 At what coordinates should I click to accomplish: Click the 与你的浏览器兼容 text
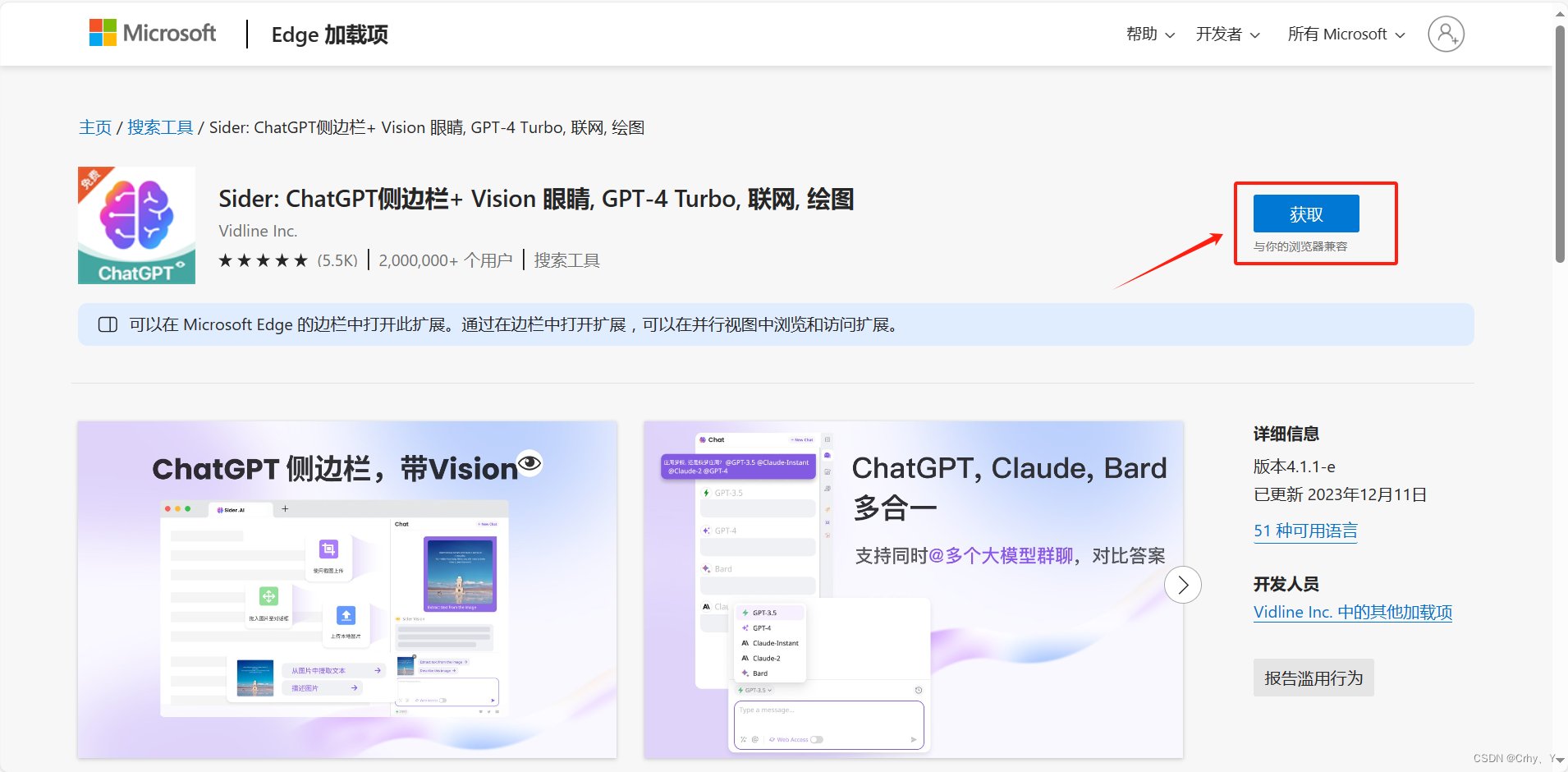(x=1300, y=246)
